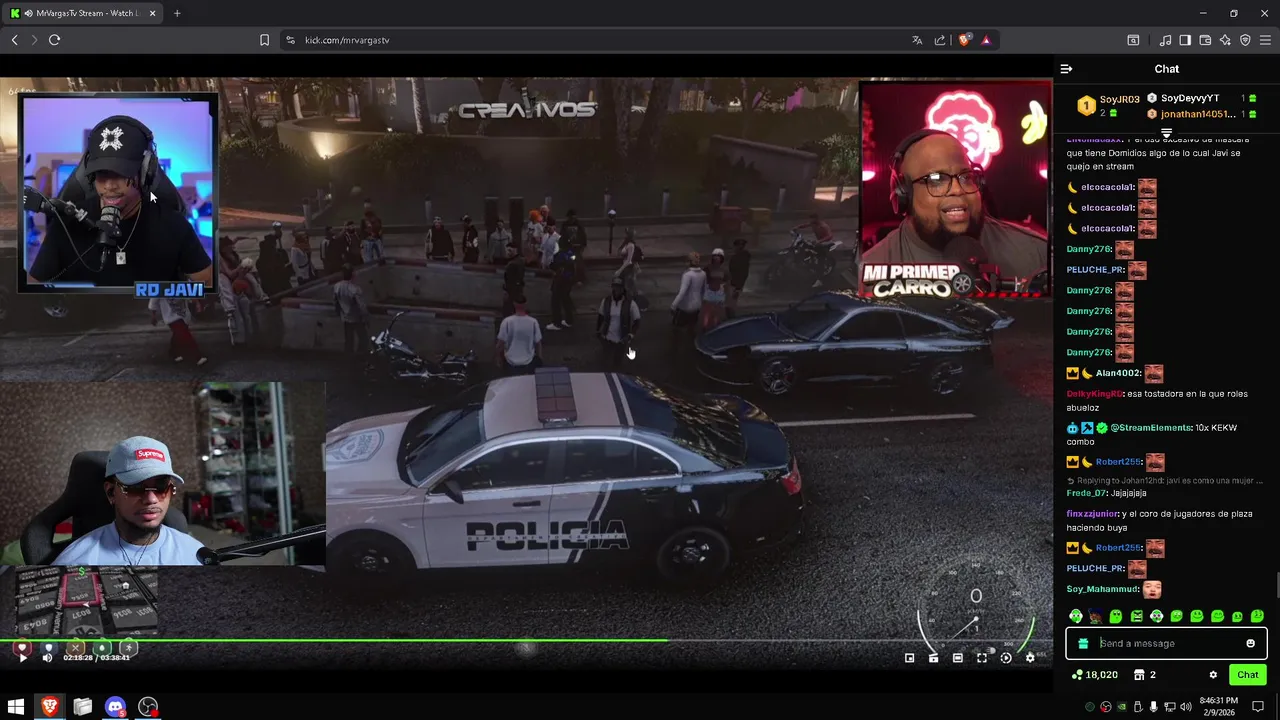Open Brave VPN shield icon
The image size is (1280, 720).
(1245, 40)
